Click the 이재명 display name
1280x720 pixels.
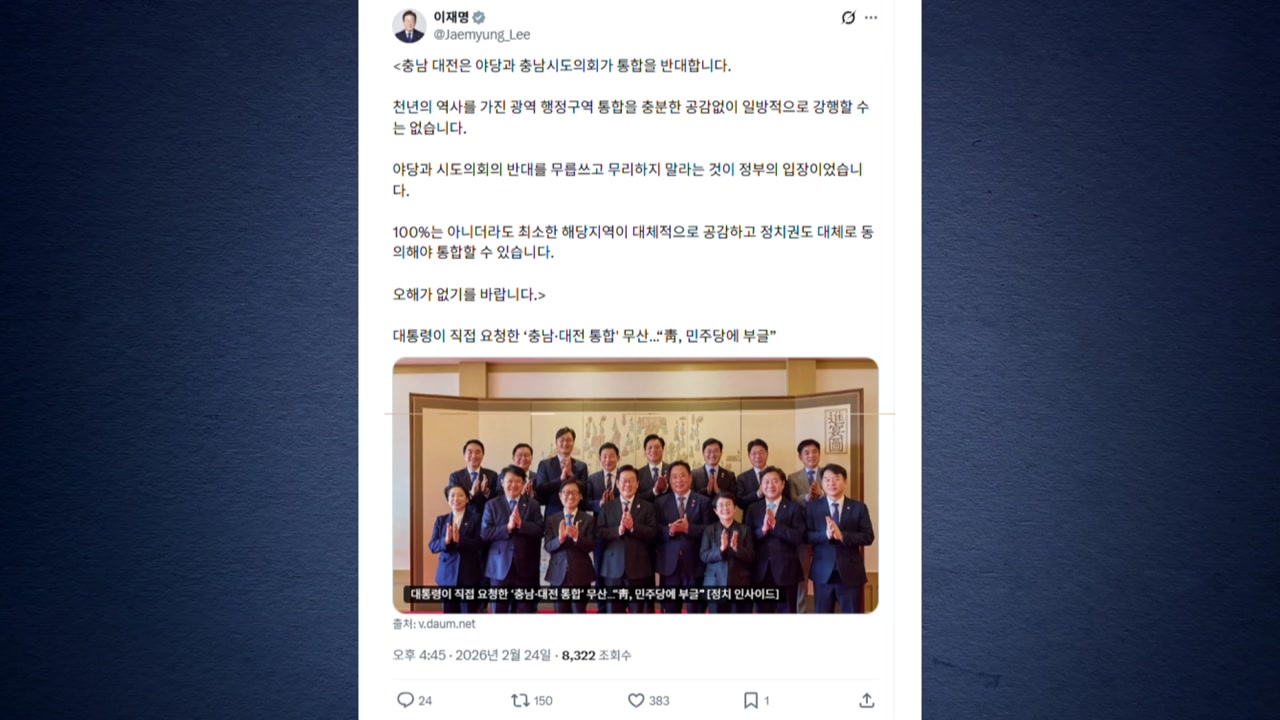pyautogui.click(x=451, y=17)
